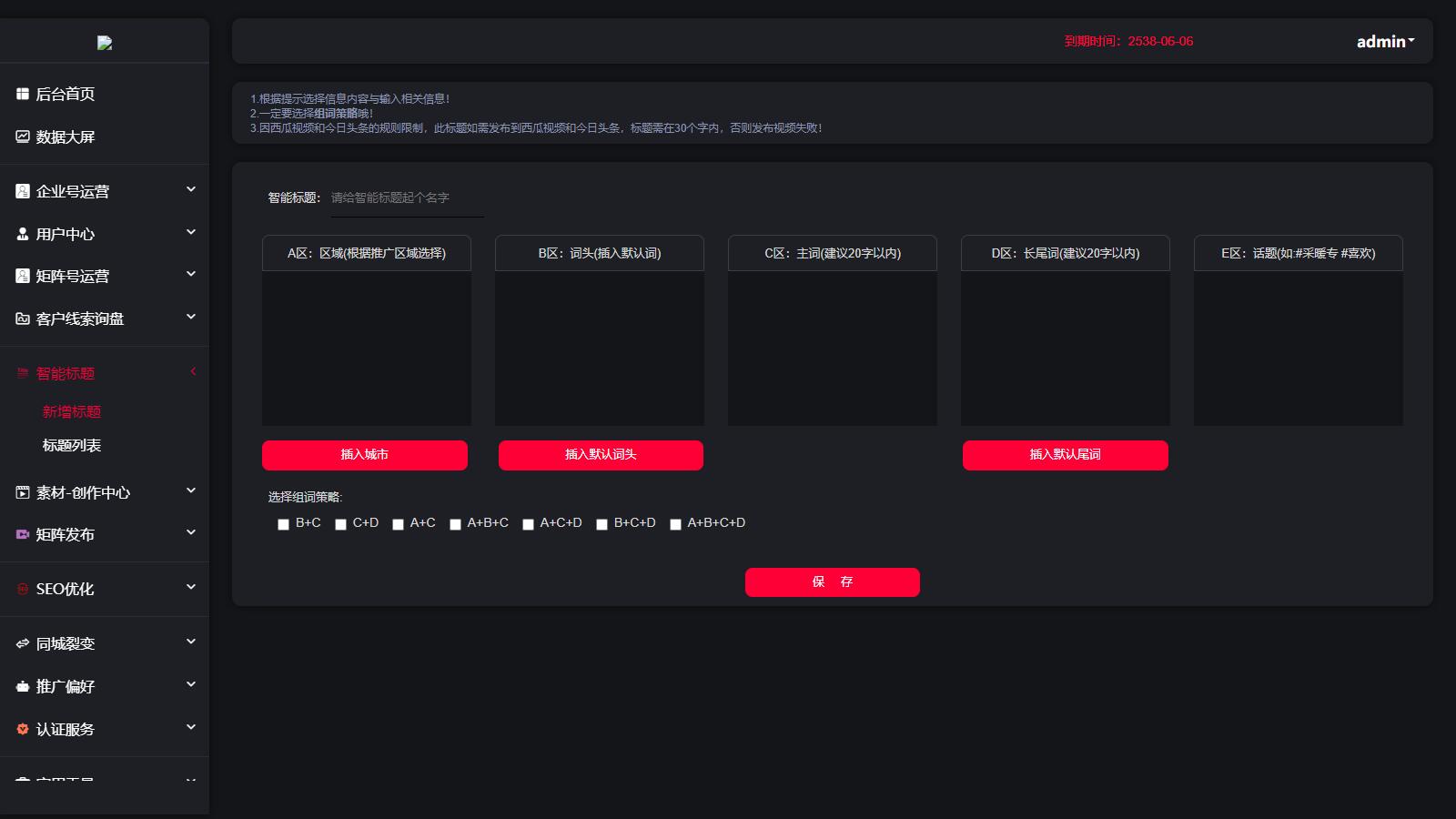Tick the A+B+C+D strategy checkbox

[x=675, y=524]
